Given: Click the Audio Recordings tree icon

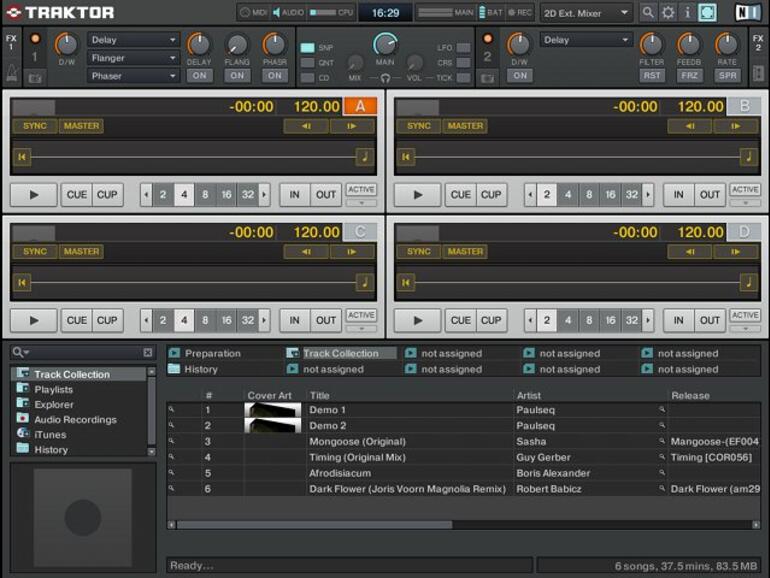Looking at the screenshot, I should coord(22,419).
